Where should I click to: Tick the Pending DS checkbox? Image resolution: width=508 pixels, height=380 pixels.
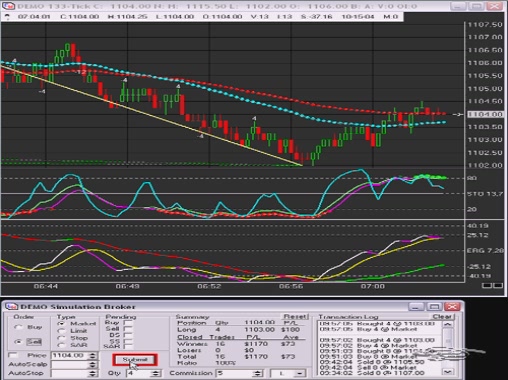128,335
